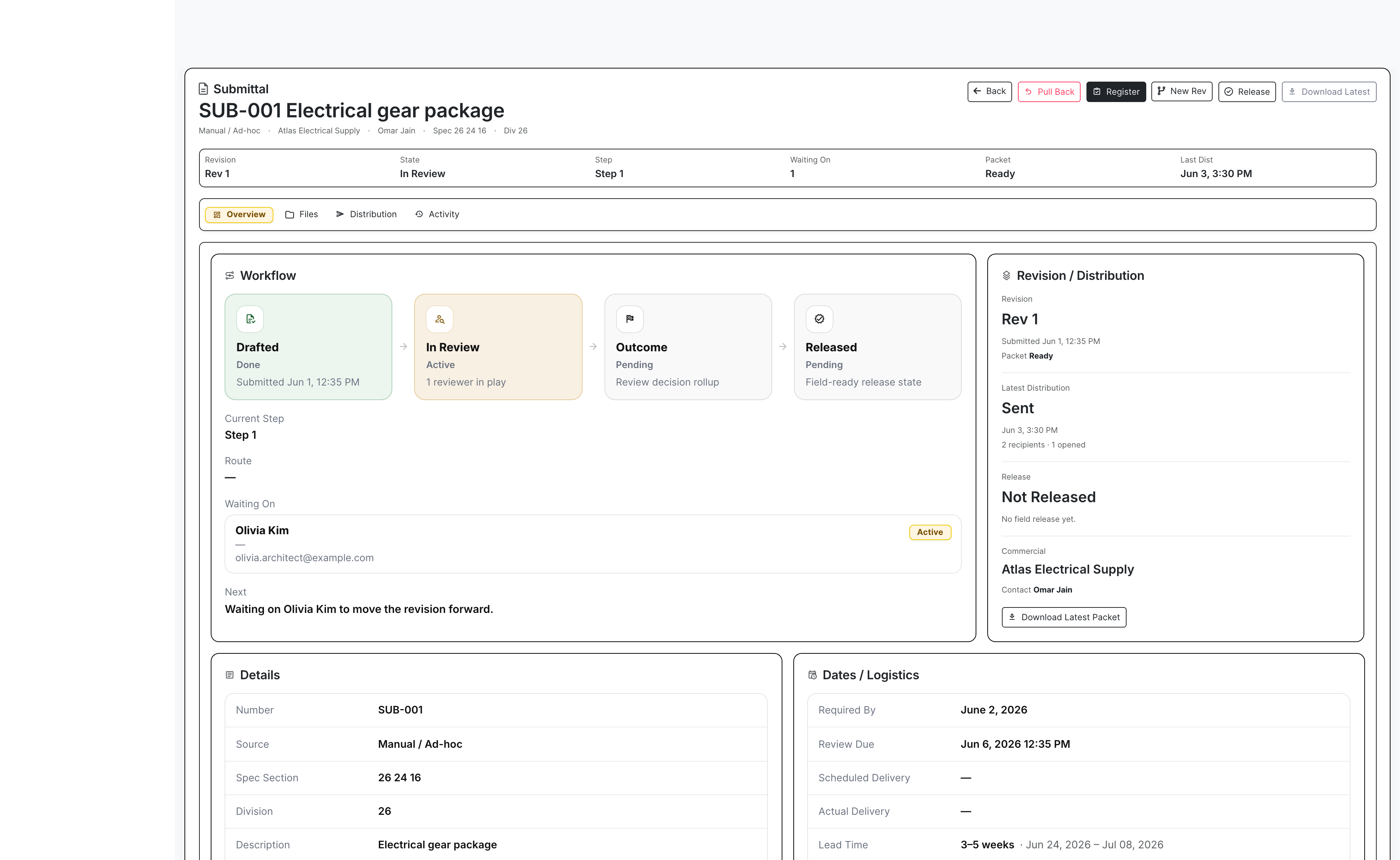Click the Review Due Jun 6, 2026 value

1015,744
